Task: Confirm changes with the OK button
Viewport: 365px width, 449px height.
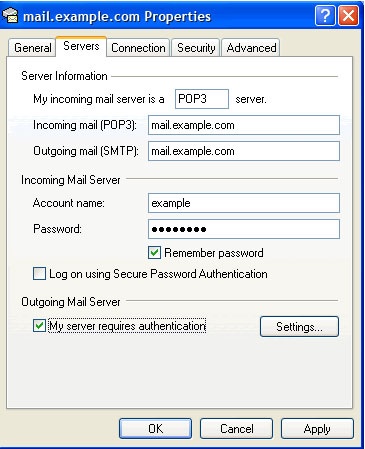Action: pos(156,429)
